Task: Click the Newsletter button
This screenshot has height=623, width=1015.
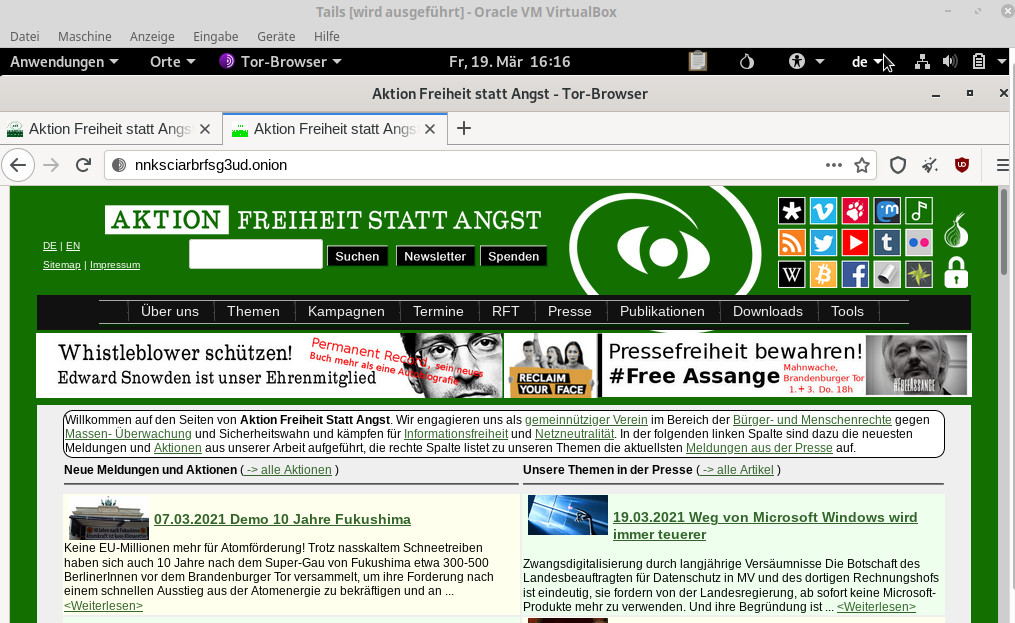Action: pos(435,256)
